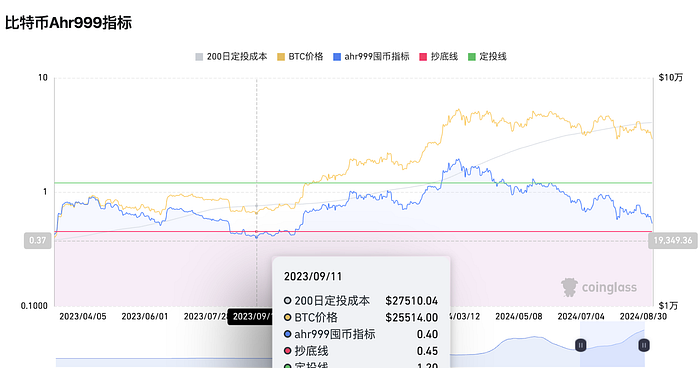Image resolution: width=700 pixels, height=368 pixels.
Task: Click the 2023/04/05 date axis label
Action: pyautogui.click(x=83, y=317)
